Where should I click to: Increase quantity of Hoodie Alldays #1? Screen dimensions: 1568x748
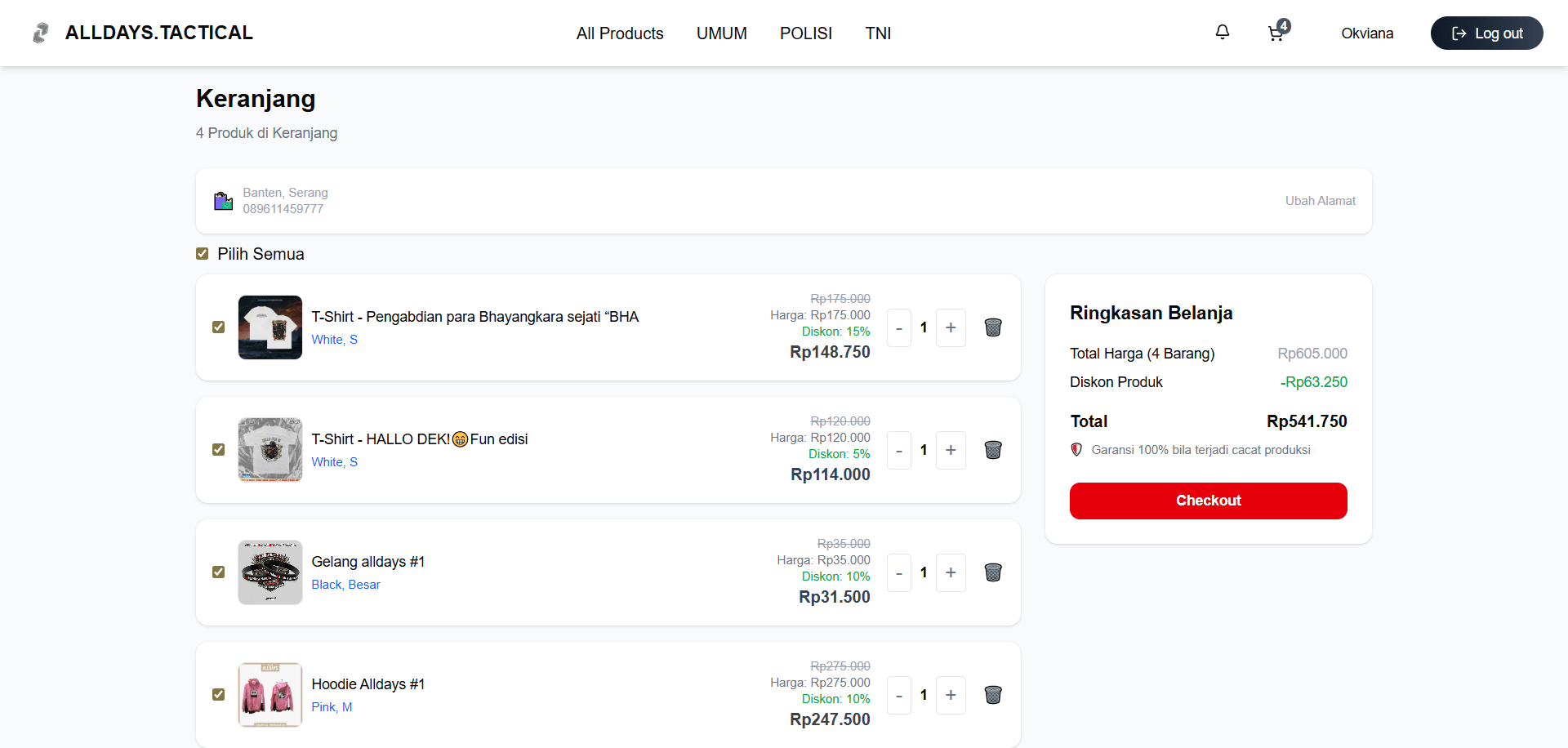click(951, 695)
